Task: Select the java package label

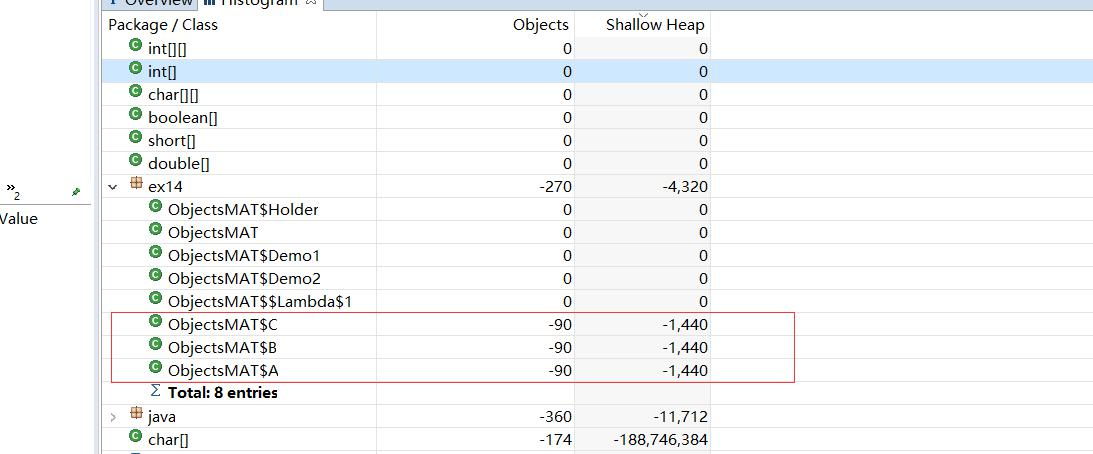Action: [x=162, y=417]
